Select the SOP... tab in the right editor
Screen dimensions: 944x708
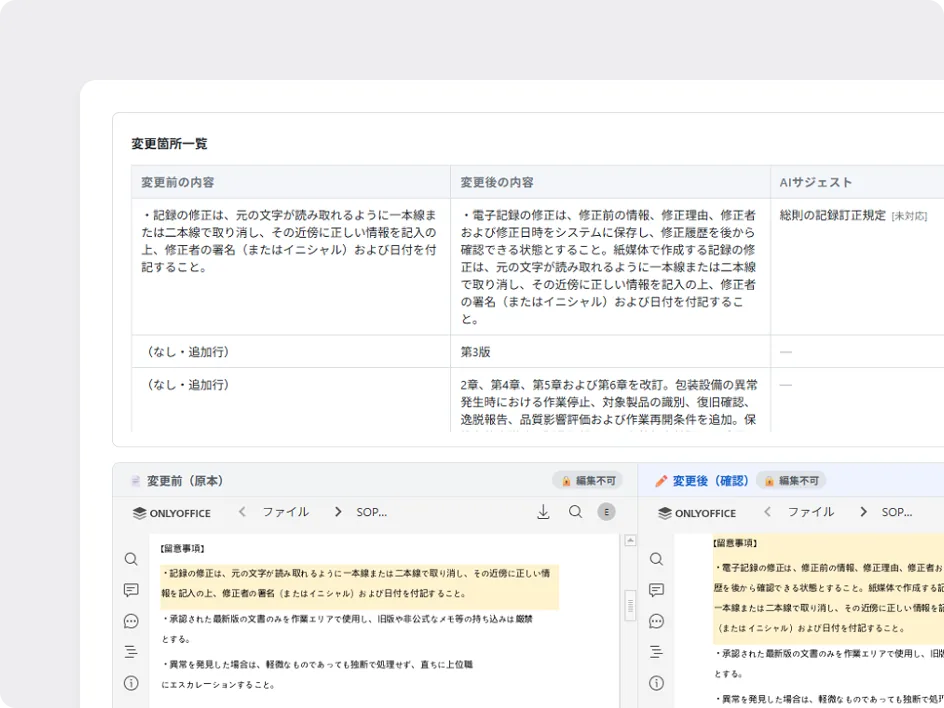click(x=897, y=512)
